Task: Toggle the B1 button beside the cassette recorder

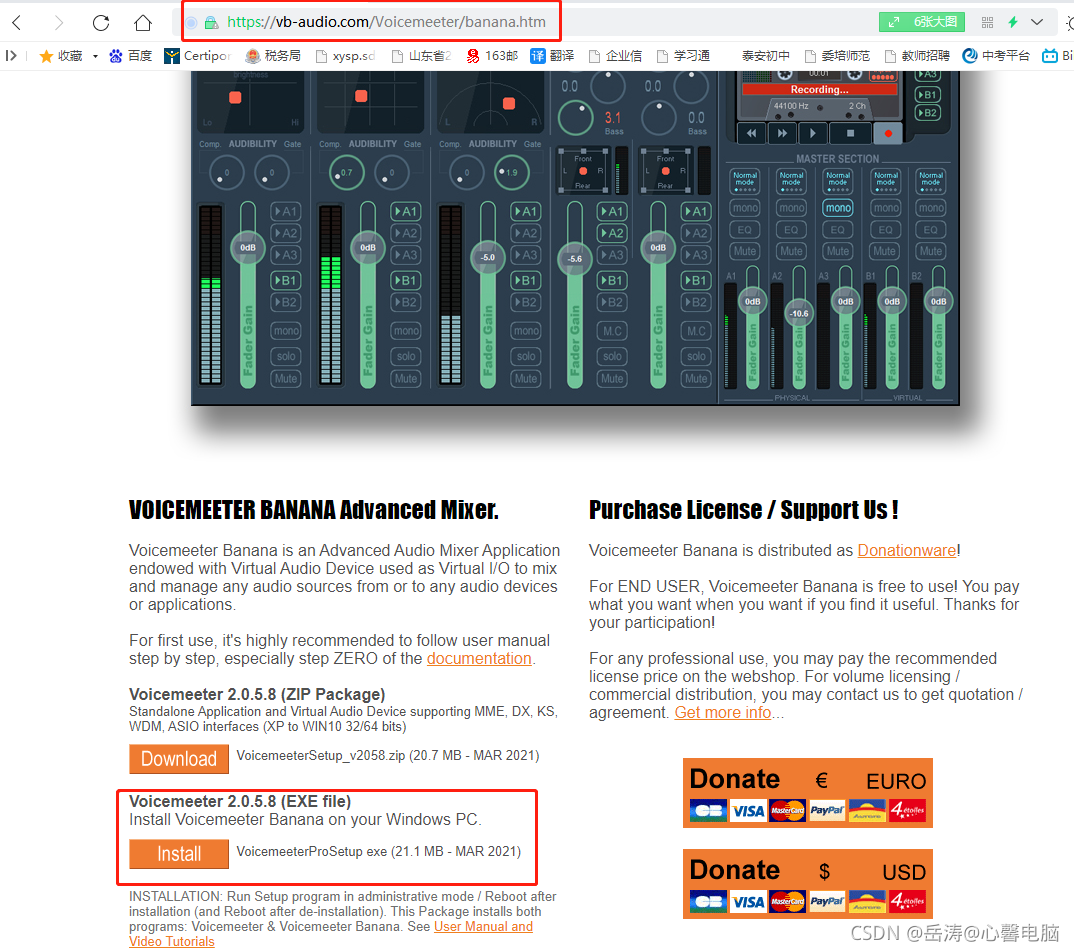Action: 927,94
